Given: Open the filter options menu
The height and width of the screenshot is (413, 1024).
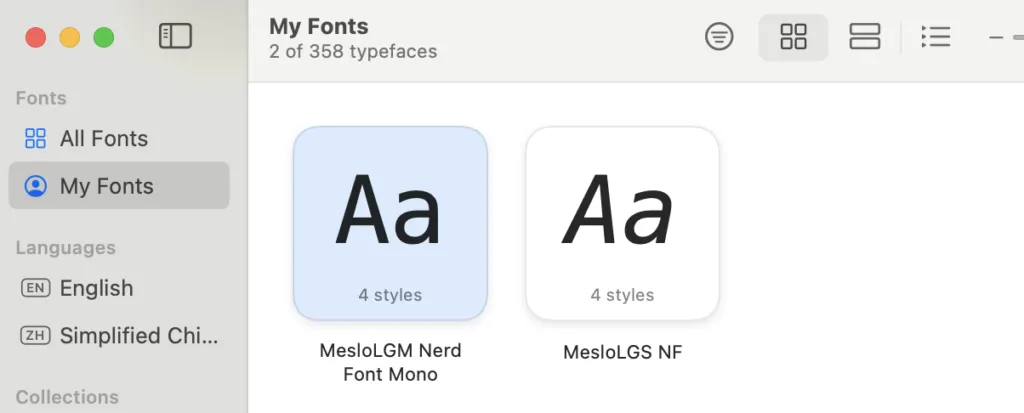Looking at the screenshot, I should 719,37.
